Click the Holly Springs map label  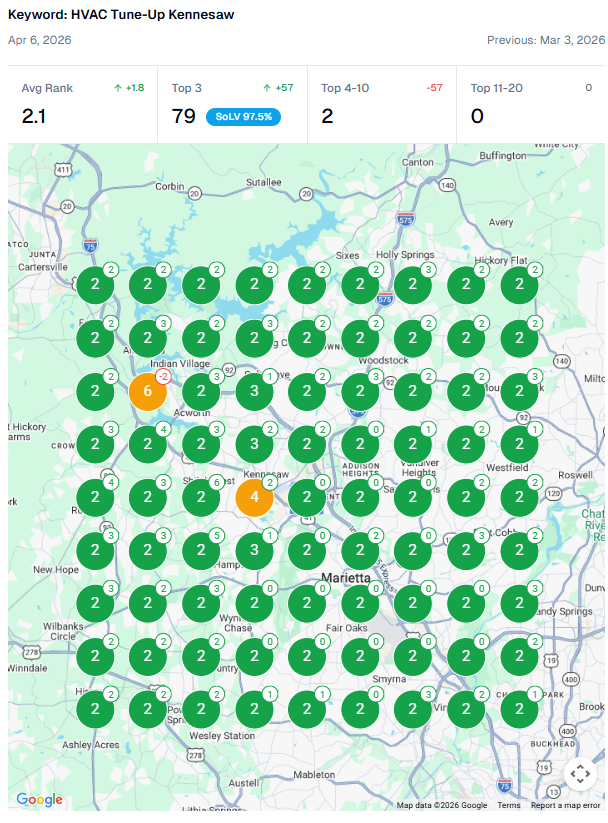(405, 255)
